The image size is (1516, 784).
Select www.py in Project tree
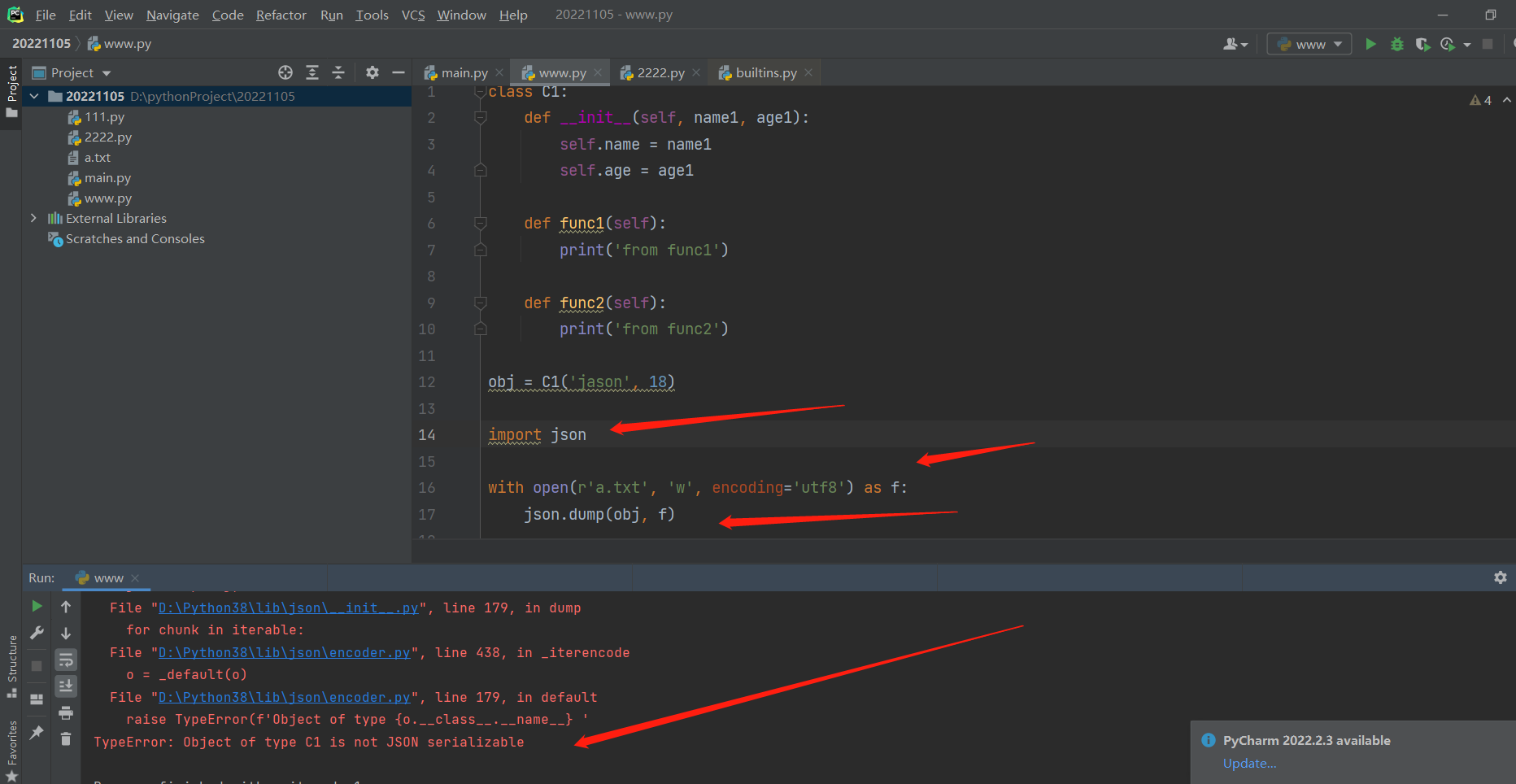[107, 198]
